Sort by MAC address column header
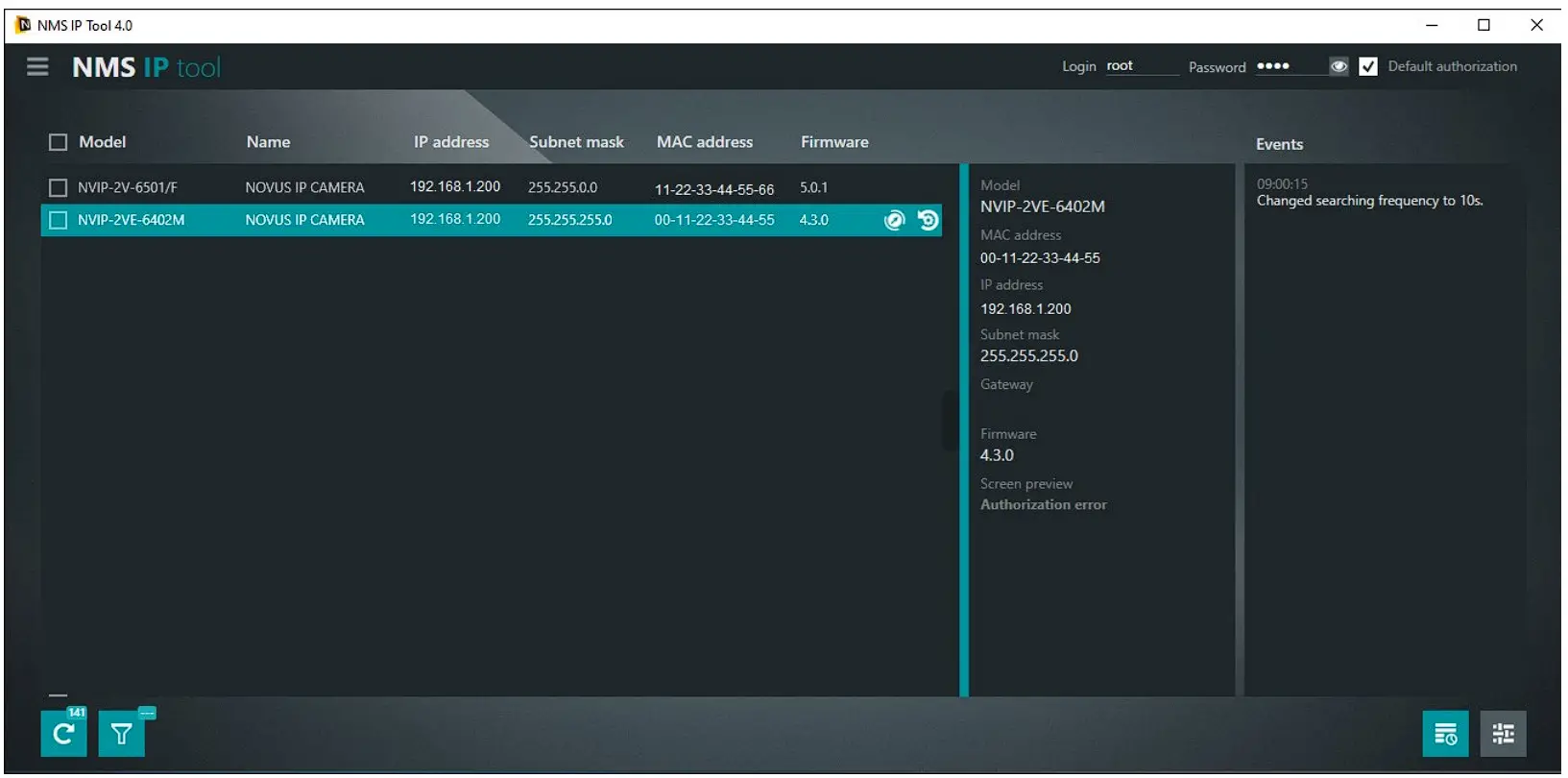Image resolution: width=1568 pixels, height=778 pixels. [705, 142]
